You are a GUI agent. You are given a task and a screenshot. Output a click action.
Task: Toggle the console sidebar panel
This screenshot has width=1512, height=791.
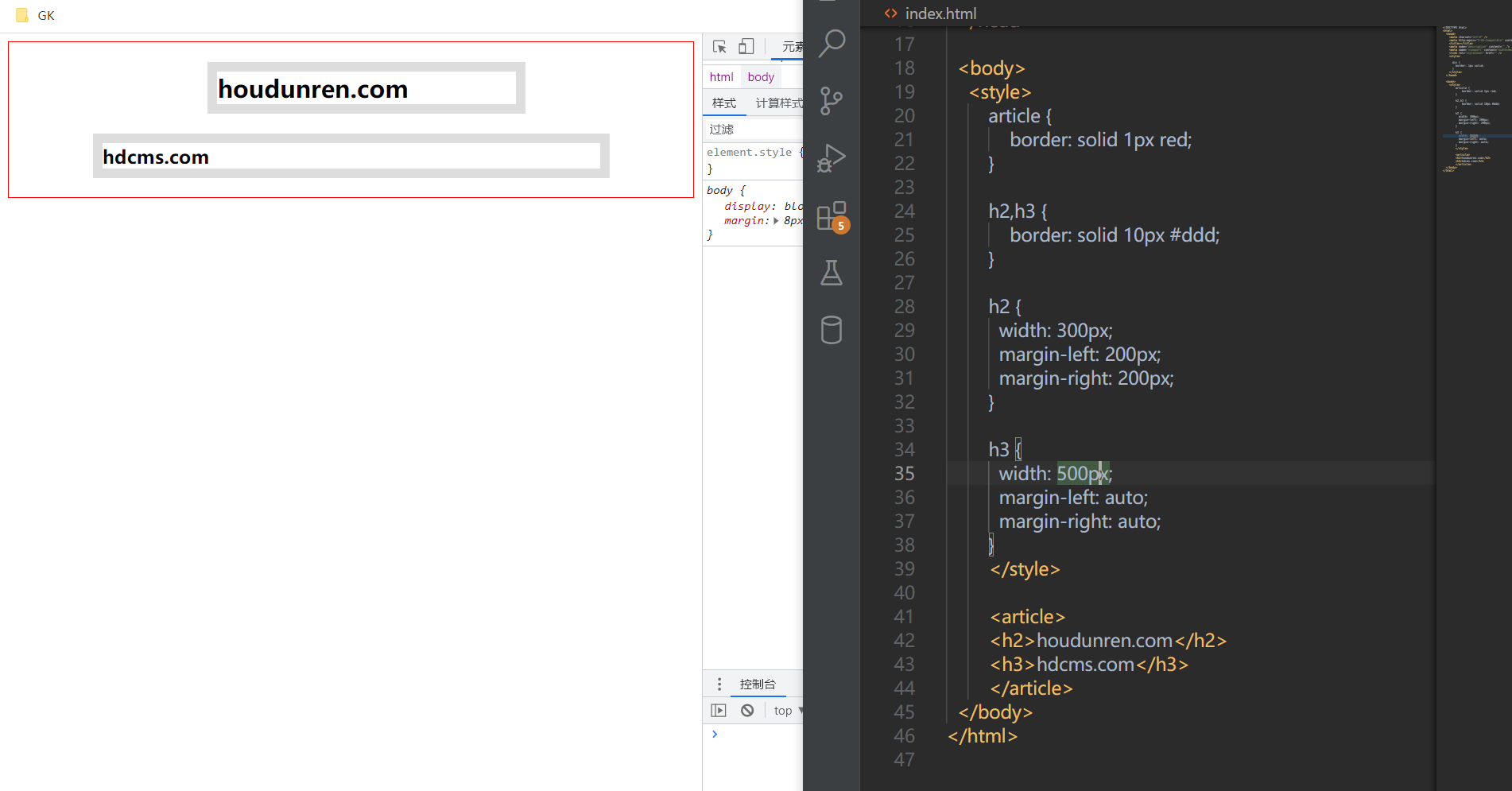coord(719,711)
